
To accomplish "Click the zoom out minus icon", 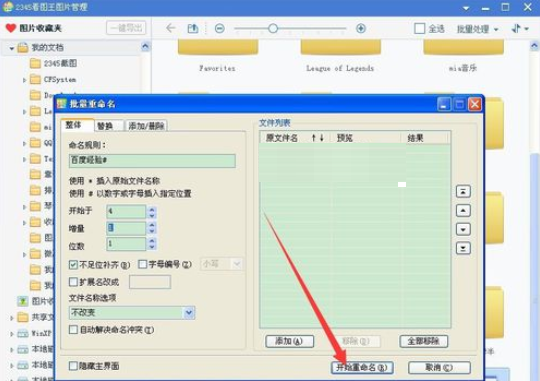I will 220,28.
